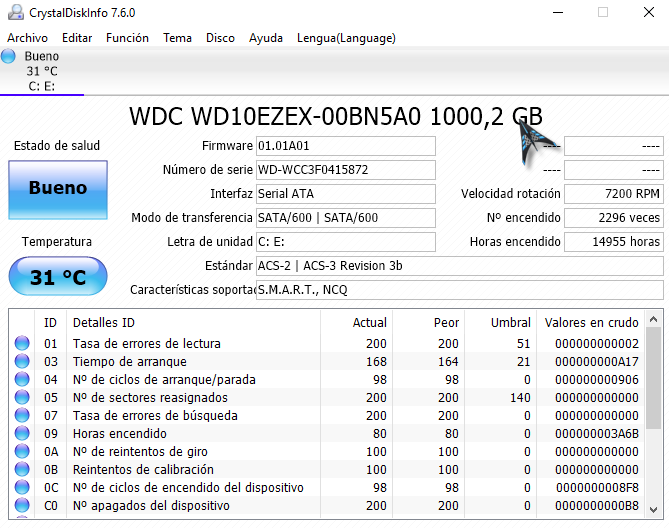Click the Temperatura label
This screenshot has height=528, width=669.
[x=57, y=241]
